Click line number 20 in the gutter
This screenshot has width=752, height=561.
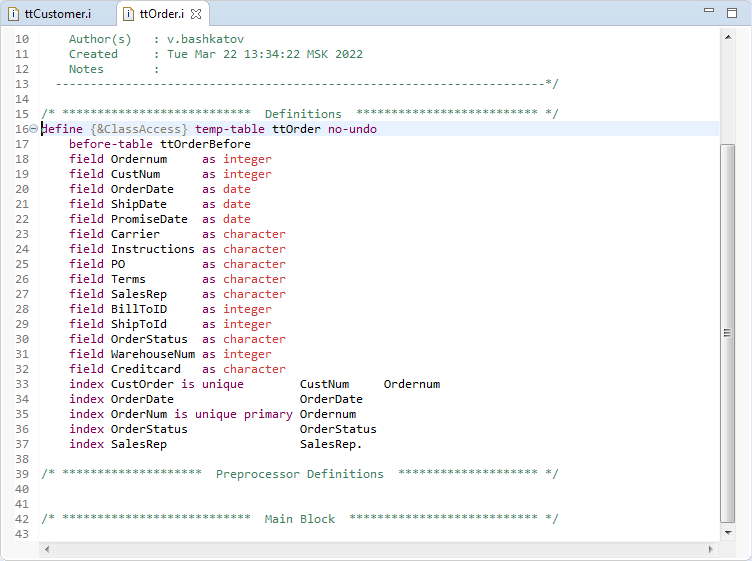point(22,189)
